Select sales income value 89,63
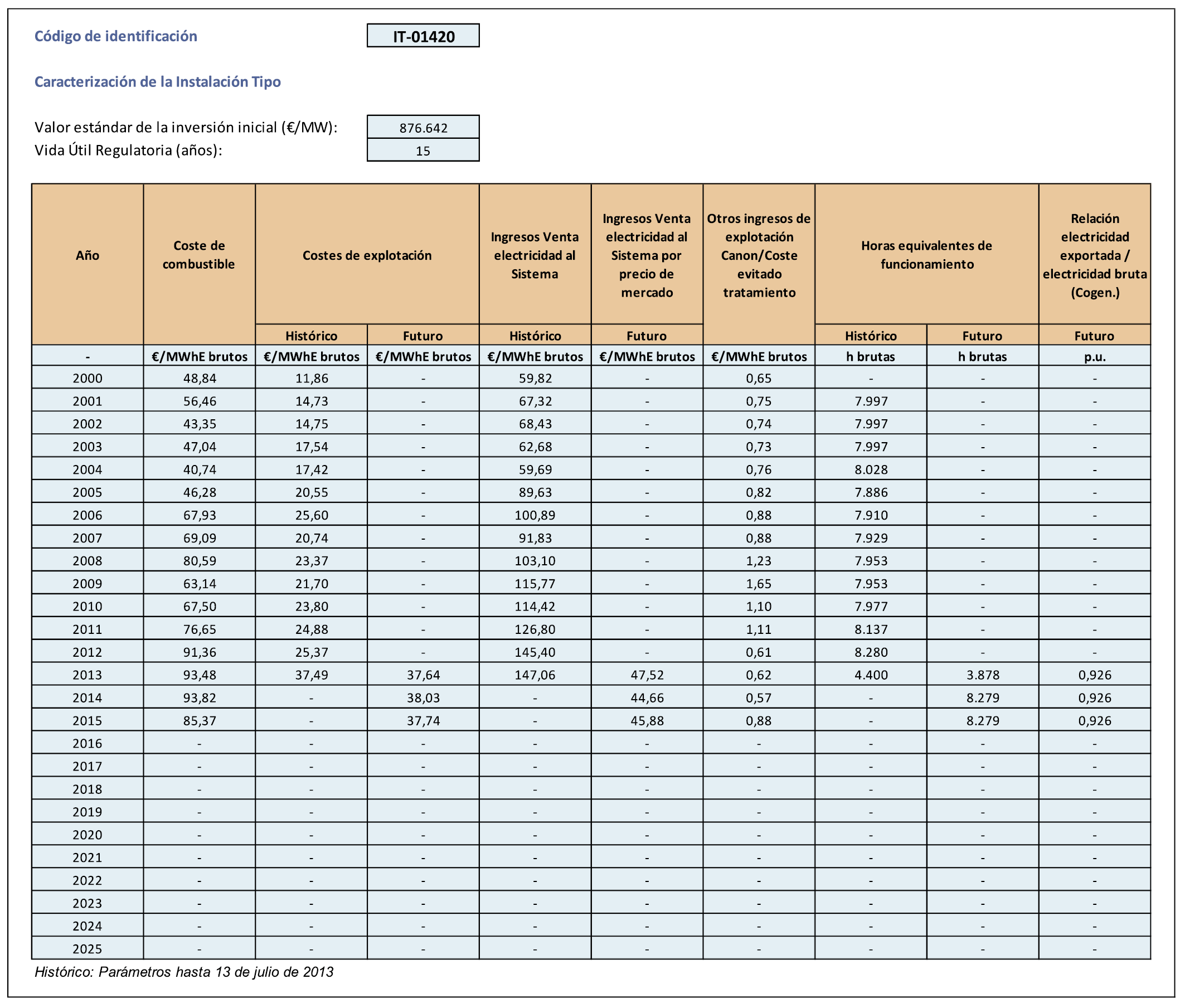 click(x=535, y=492)
